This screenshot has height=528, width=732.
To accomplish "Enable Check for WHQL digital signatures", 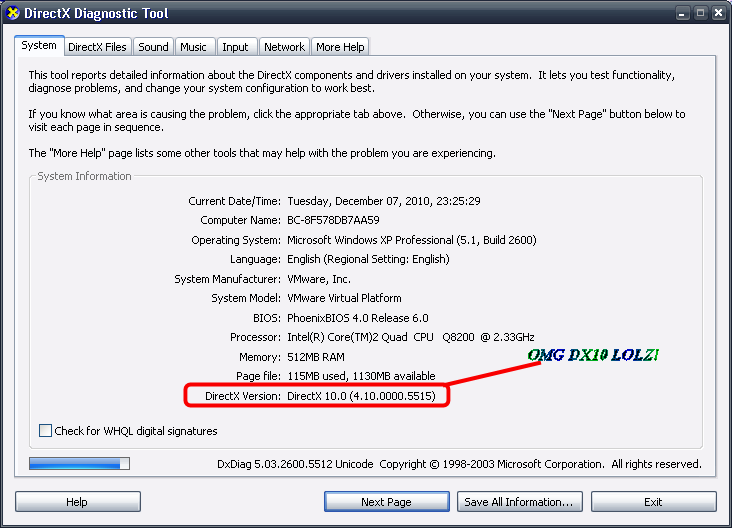I will [x=45, y=430].
